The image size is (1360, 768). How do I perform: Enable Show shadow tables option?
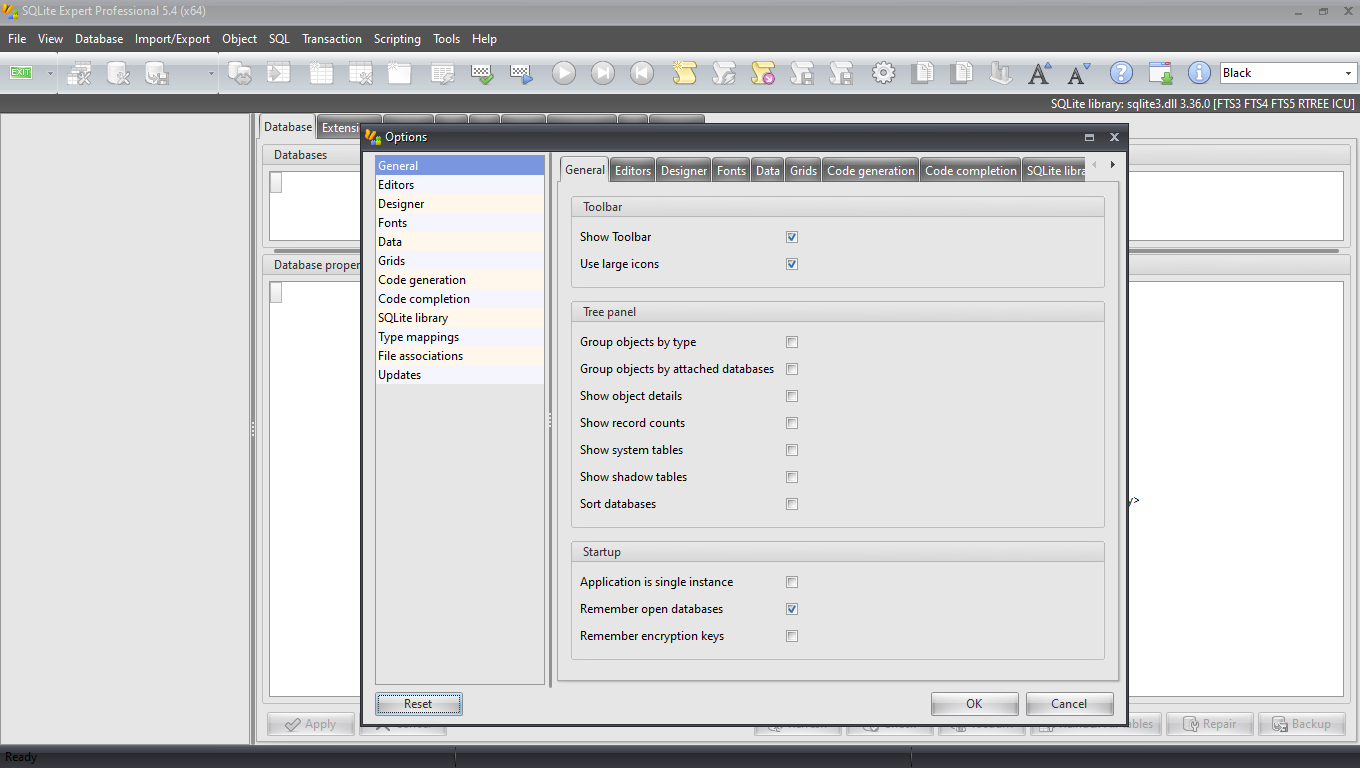tap(792, 477)
